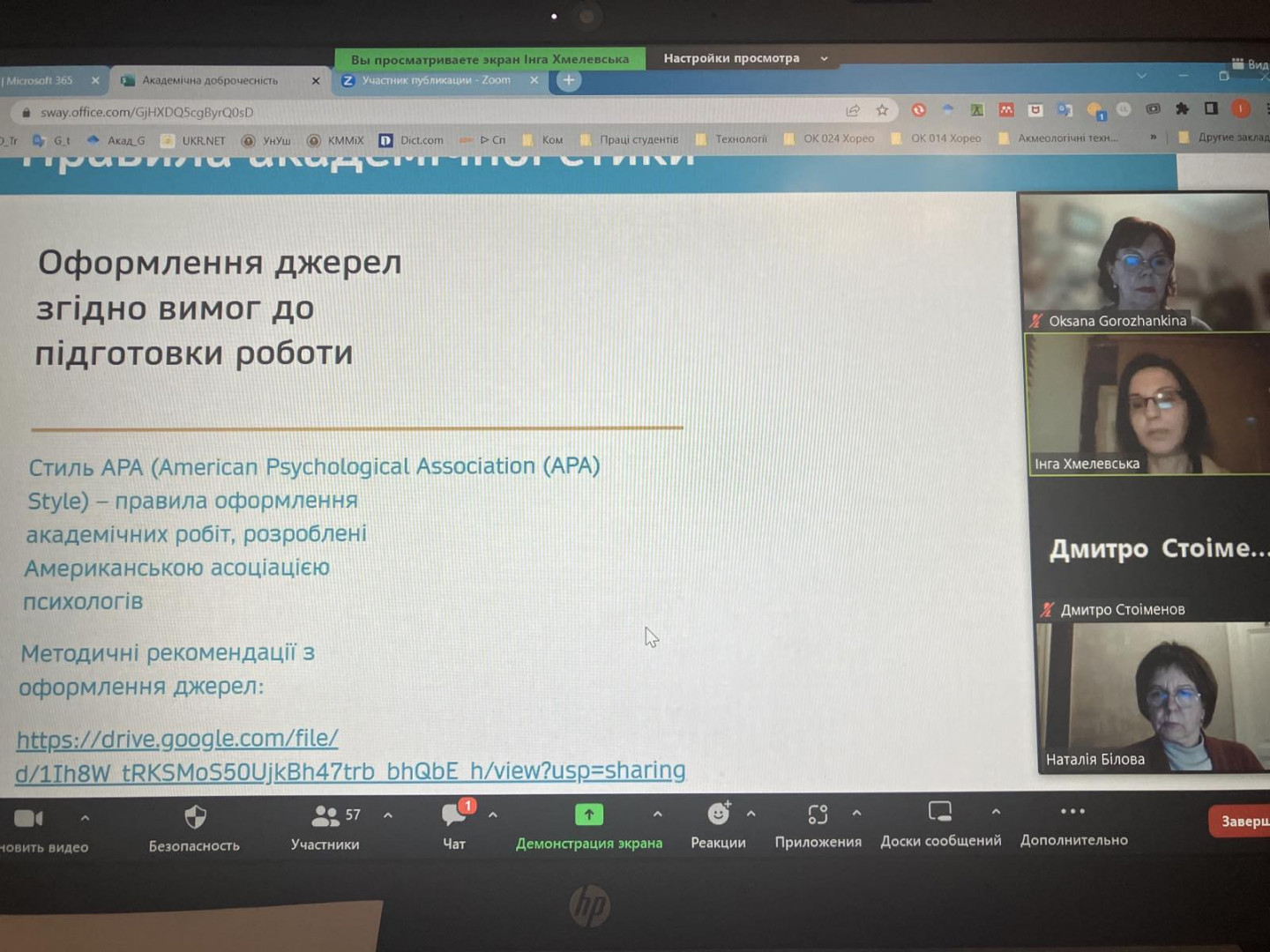Viewport: 1270px width, 952px height.
Task: Click the Google Translate extension icon
Action: [x=1065, y=110]
